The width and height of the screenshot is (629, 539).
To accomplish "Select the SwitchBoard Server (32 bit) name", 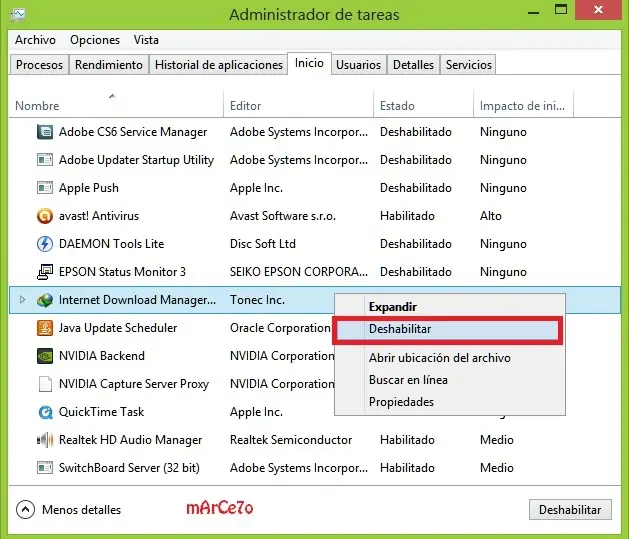I will point(129,468).
